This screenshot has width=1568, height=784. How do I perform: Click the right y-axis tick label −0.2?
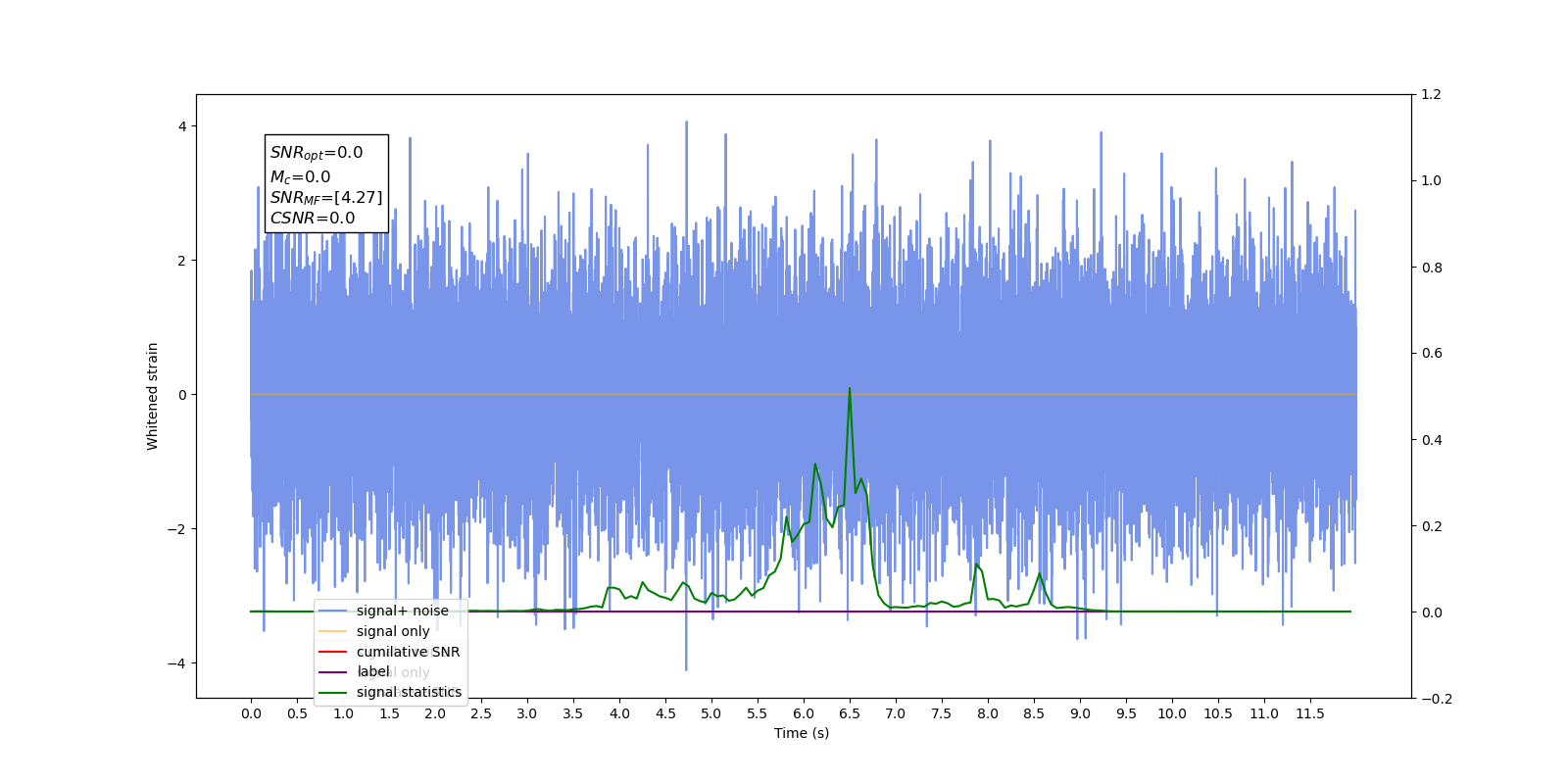coord(1437,699)
